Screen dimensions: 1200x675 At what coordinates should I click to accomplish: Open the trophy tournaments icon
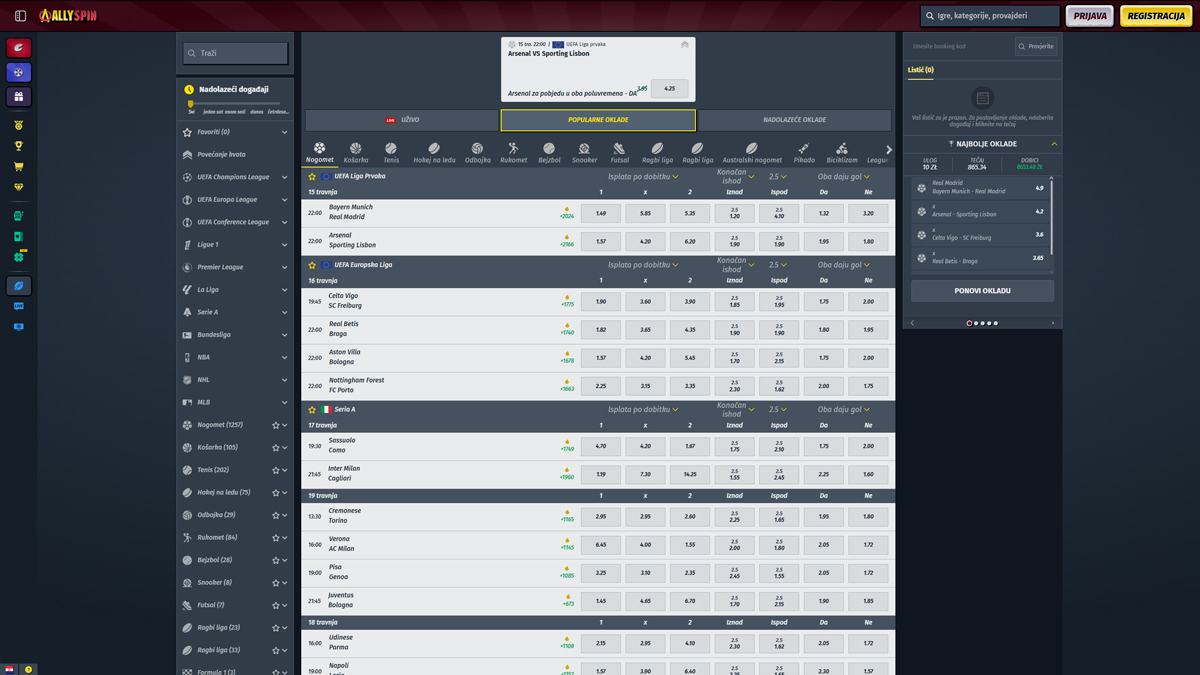tap(19, 146)
